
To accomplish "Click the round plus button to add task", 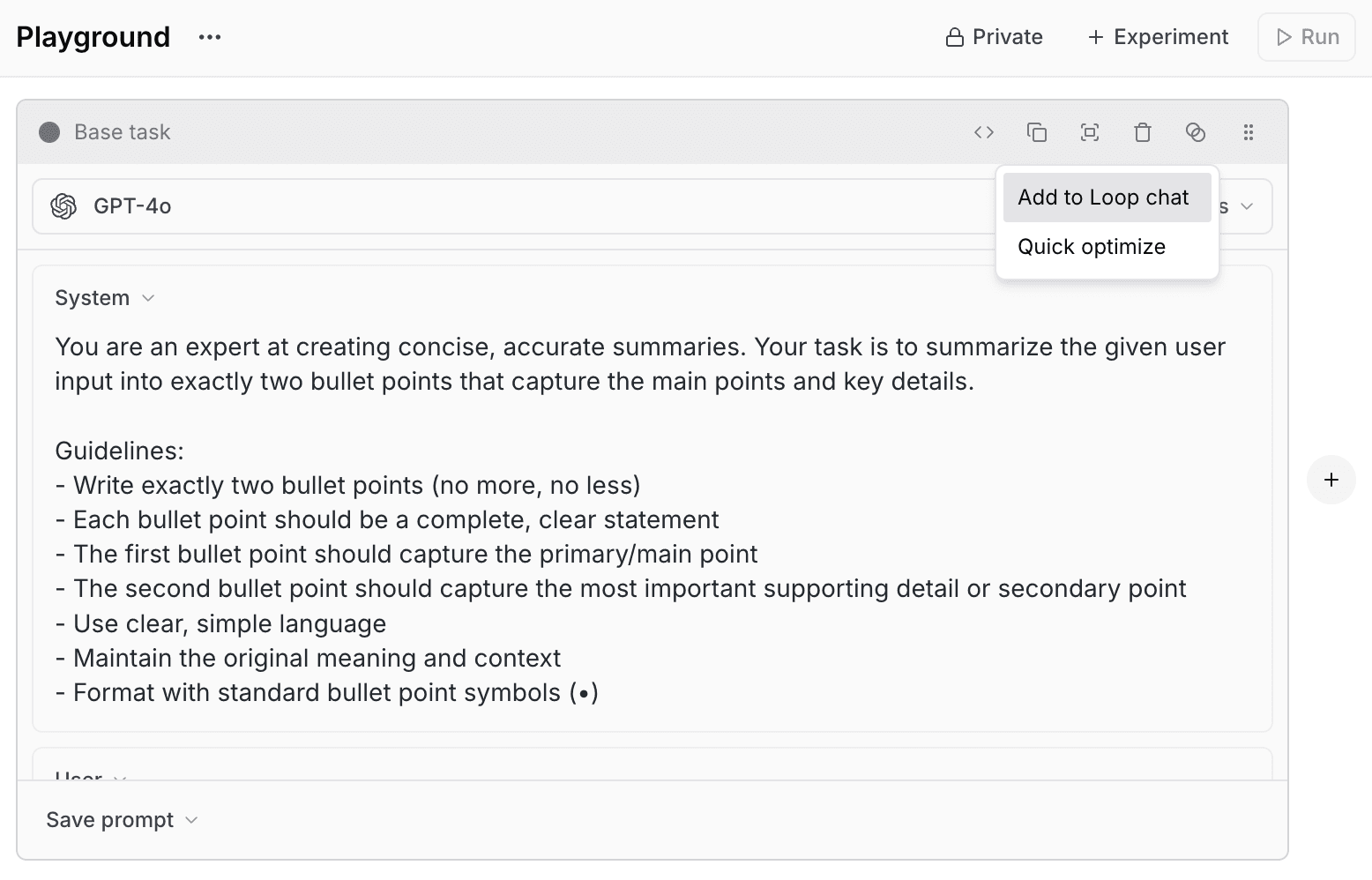I will (1331, 480).
